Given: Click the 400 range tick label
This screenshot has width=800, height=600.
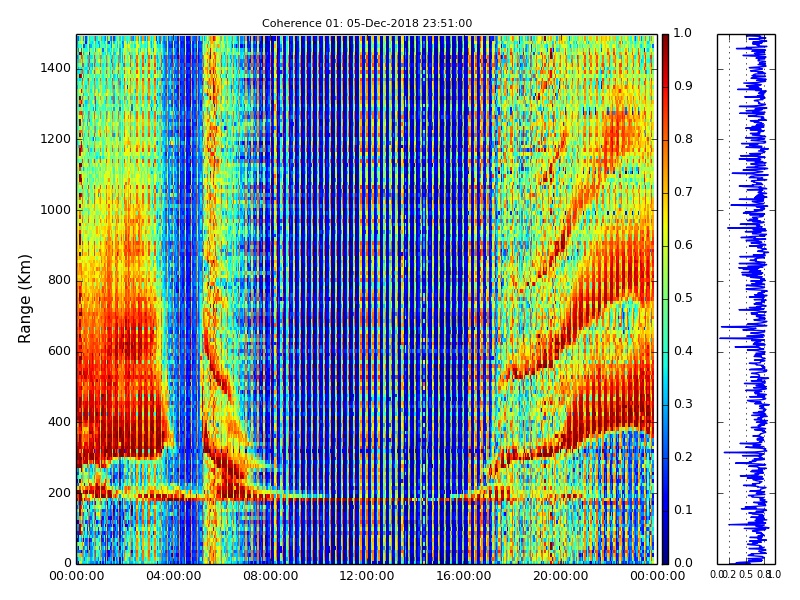Looking at the screenshot, I should tap(59, 422).
